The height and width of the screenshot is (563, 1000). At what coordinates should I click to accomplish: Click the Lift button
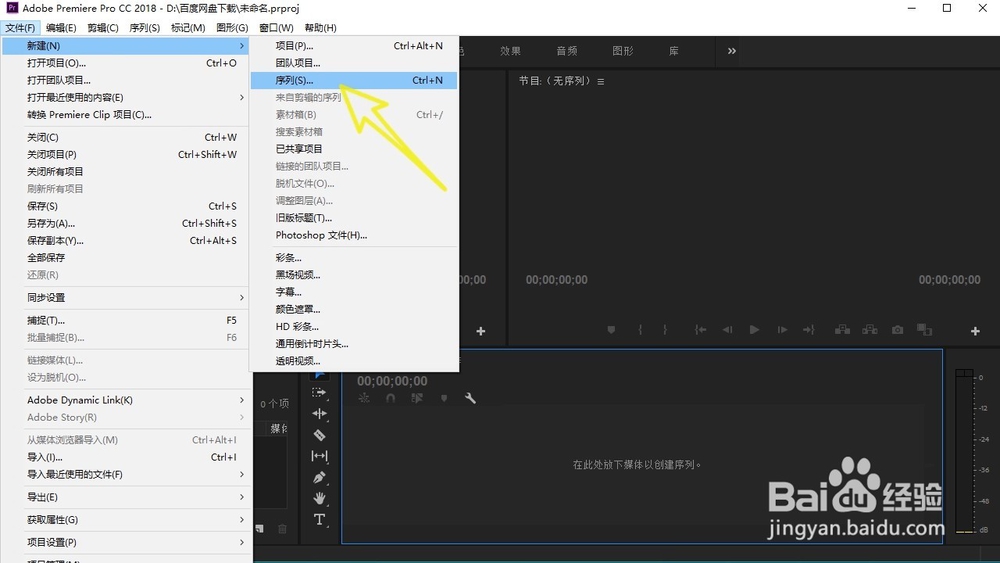click(842, 330)
